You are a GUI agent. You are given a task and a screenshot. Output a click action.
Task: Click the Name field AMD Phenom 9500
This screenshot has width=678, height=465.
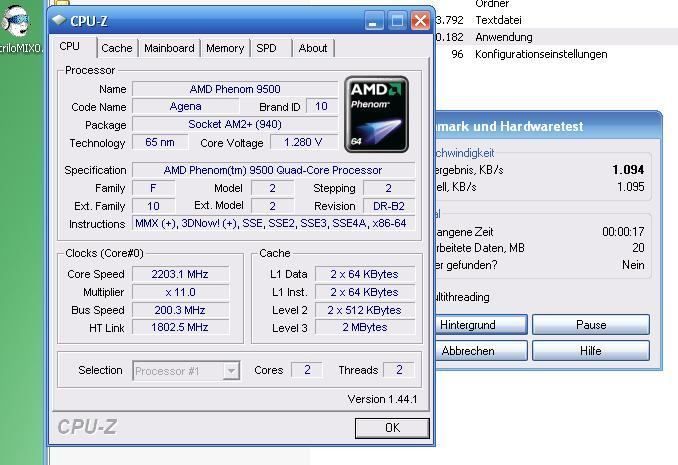pyautogui.click(x=235, y=89)
